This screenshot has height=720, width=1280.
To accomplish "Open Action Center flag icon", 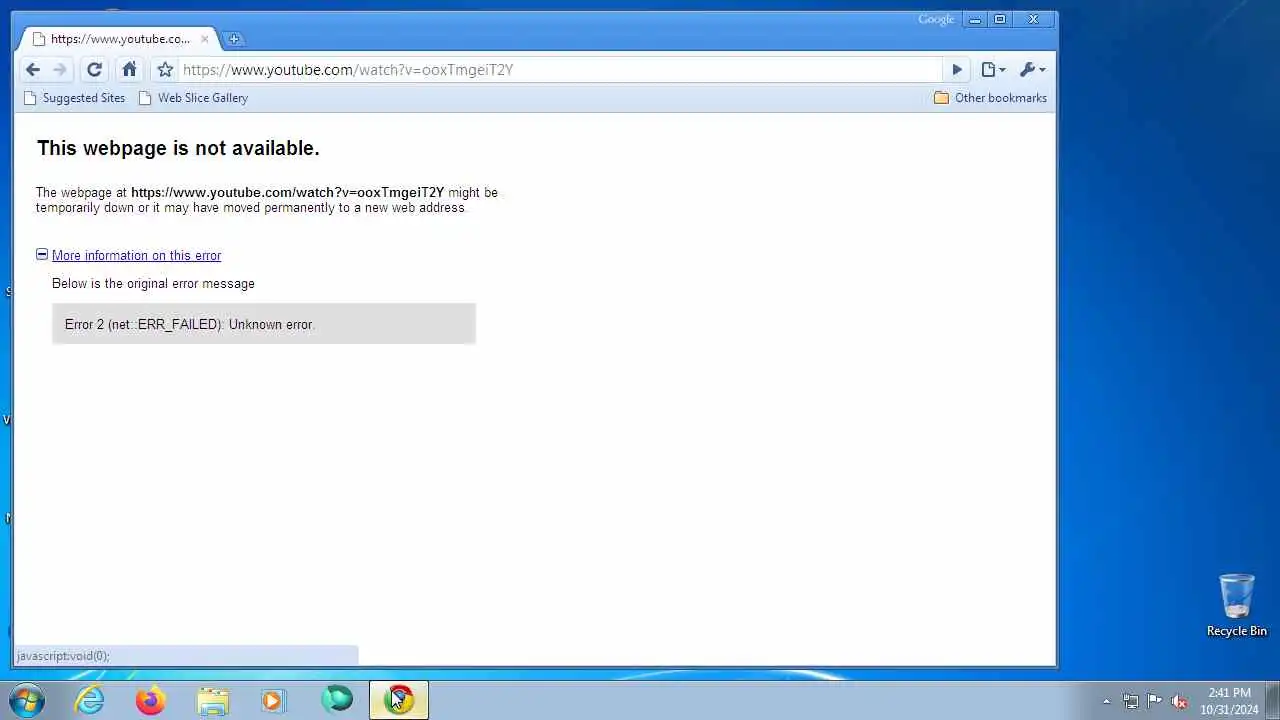I will (x=1155, y=701).
